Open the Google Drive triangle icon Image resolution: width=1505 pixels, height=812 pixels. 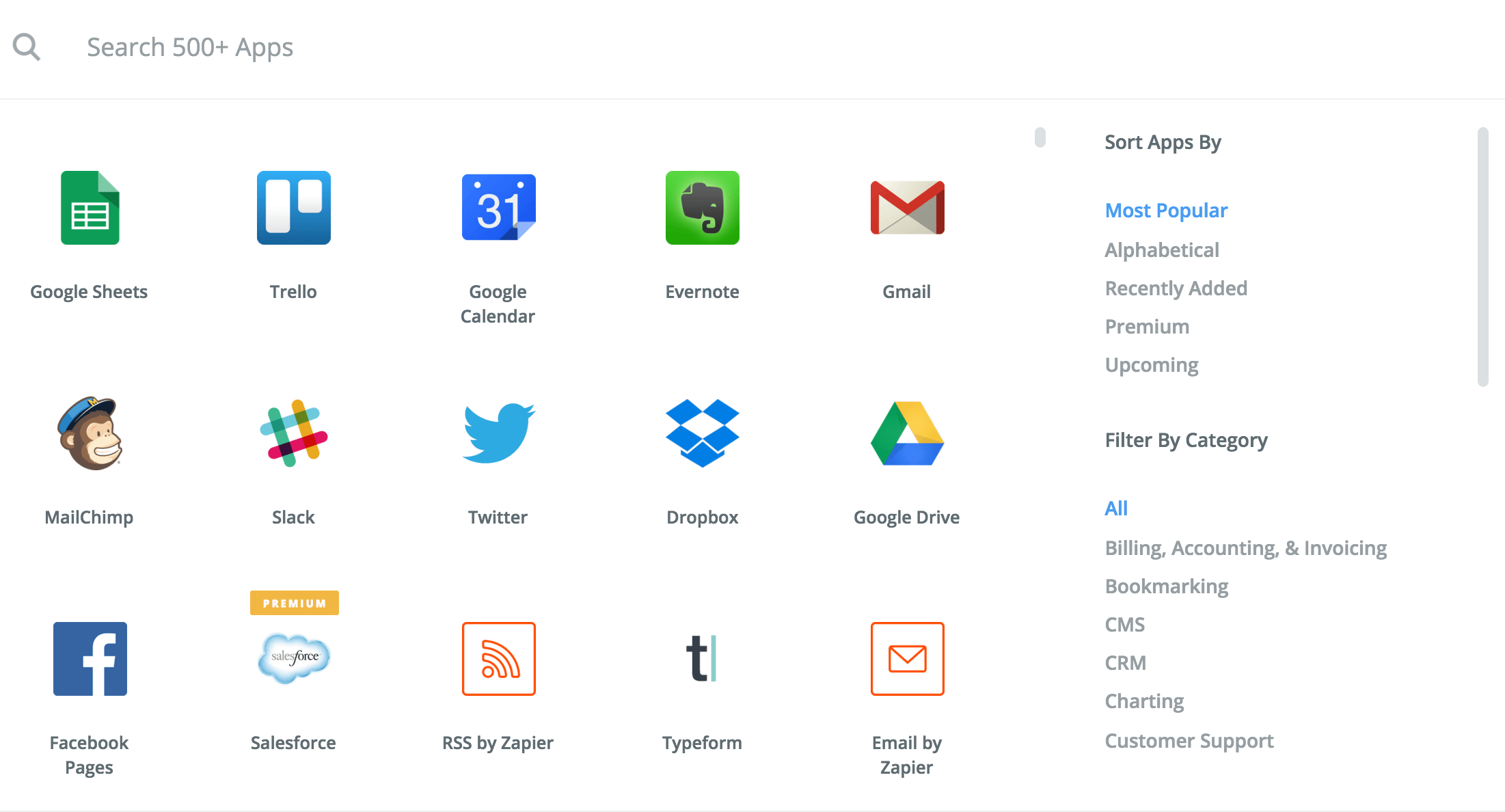[907, 433]
